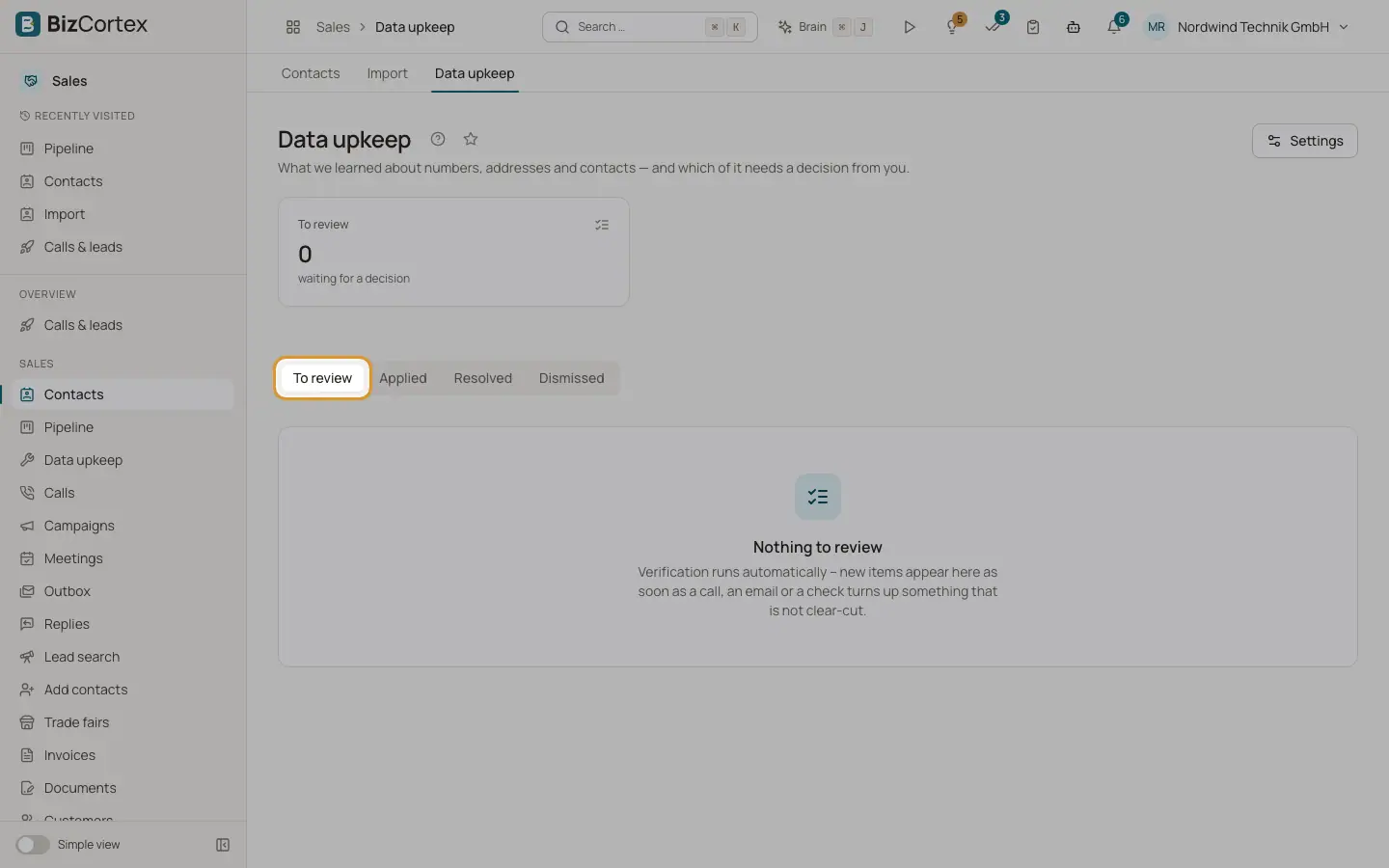
Task: Click the help question mark next to Data upkeep
Action: pos(438,139)
